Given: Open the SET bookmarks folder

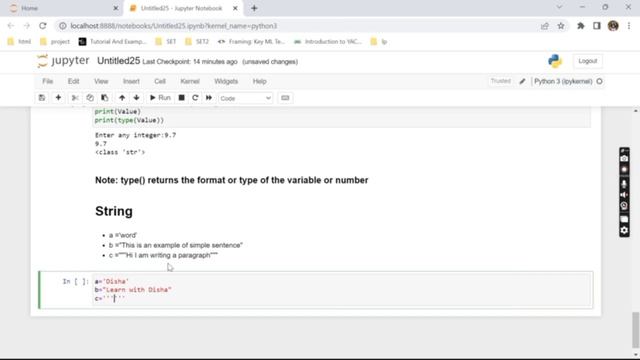Looking at the screenshot, I should (x=166, y=42).
